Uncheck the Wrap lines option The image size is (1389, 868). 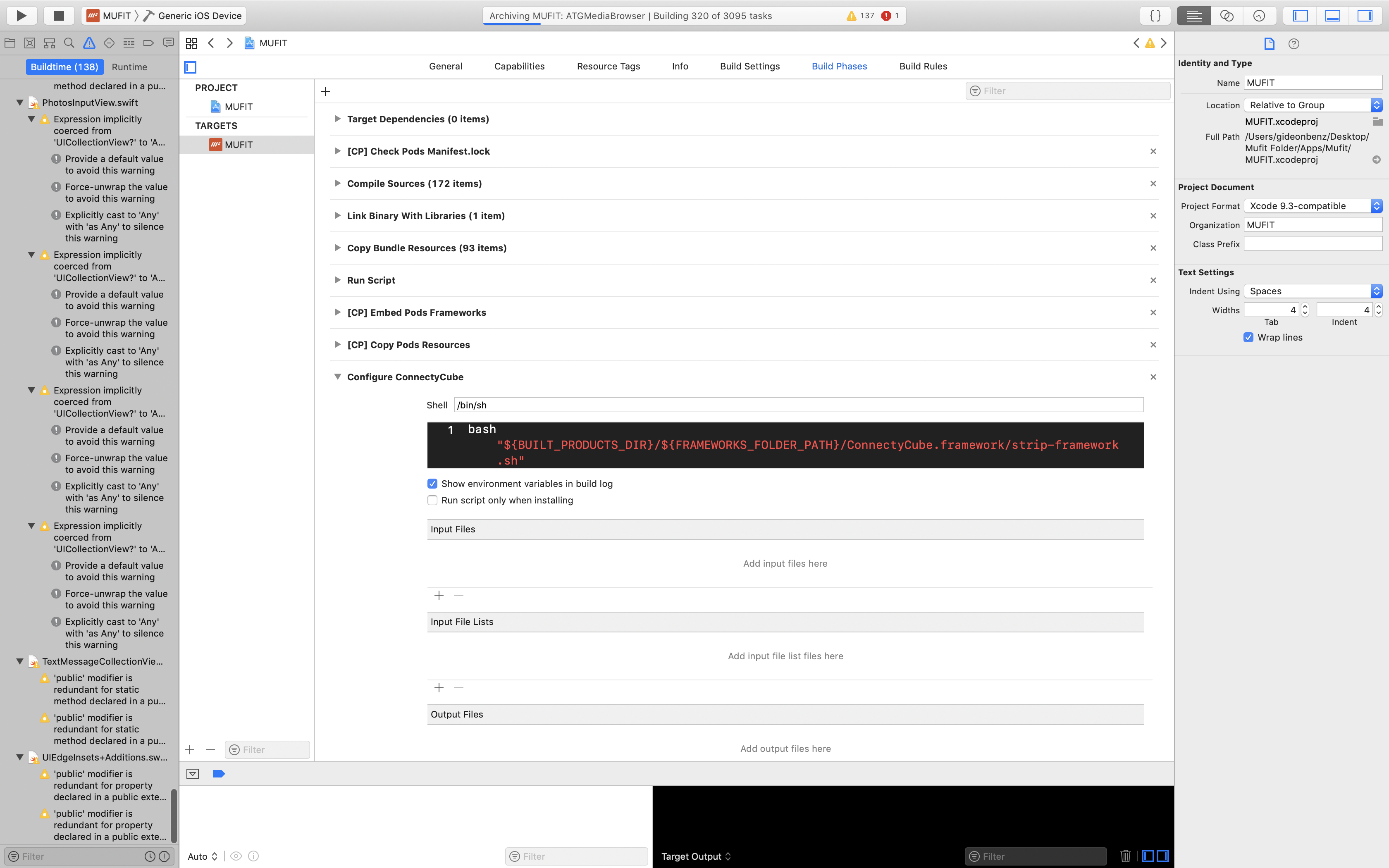pyautogui.click(x=1248, y=338)
